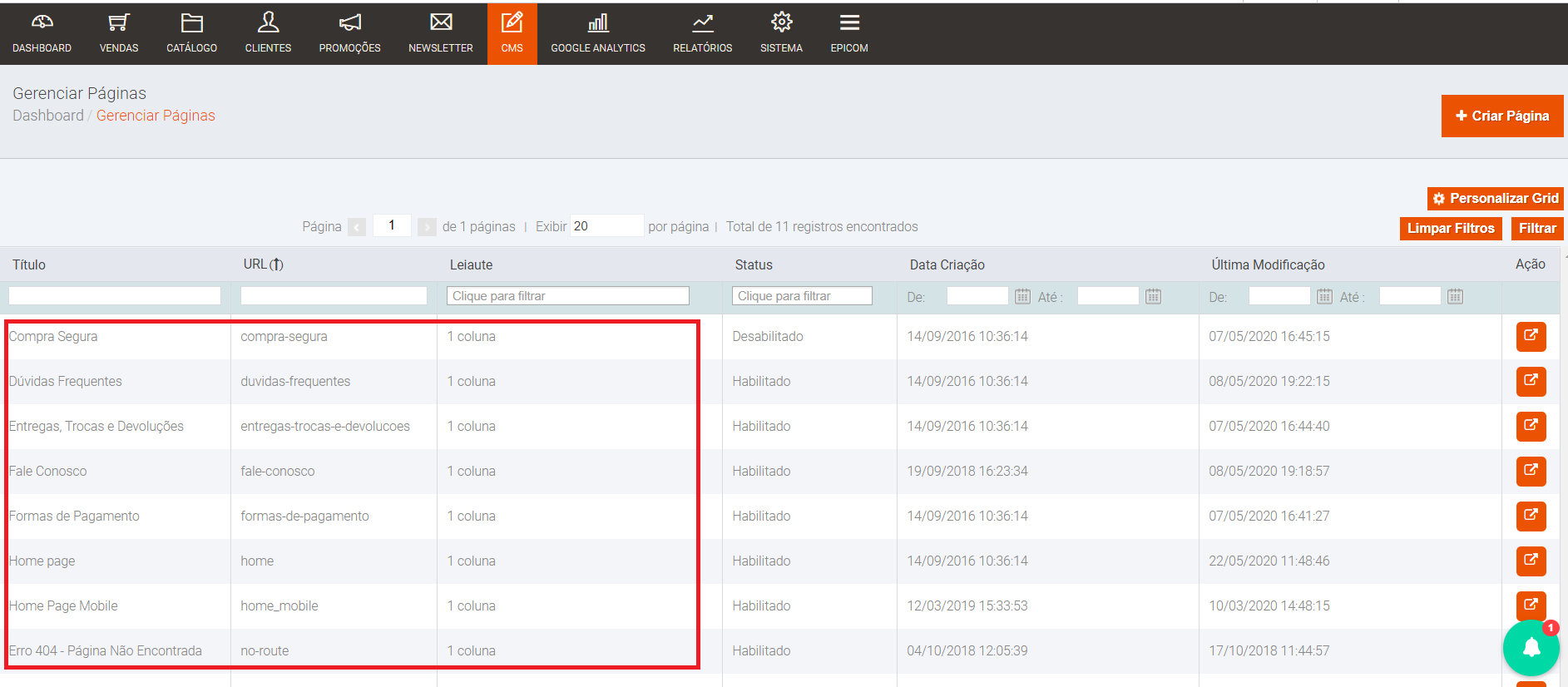Screen dimensions: 1568x687
Task: Click the Criar Página button
Action: click(x=1501, y=116)
